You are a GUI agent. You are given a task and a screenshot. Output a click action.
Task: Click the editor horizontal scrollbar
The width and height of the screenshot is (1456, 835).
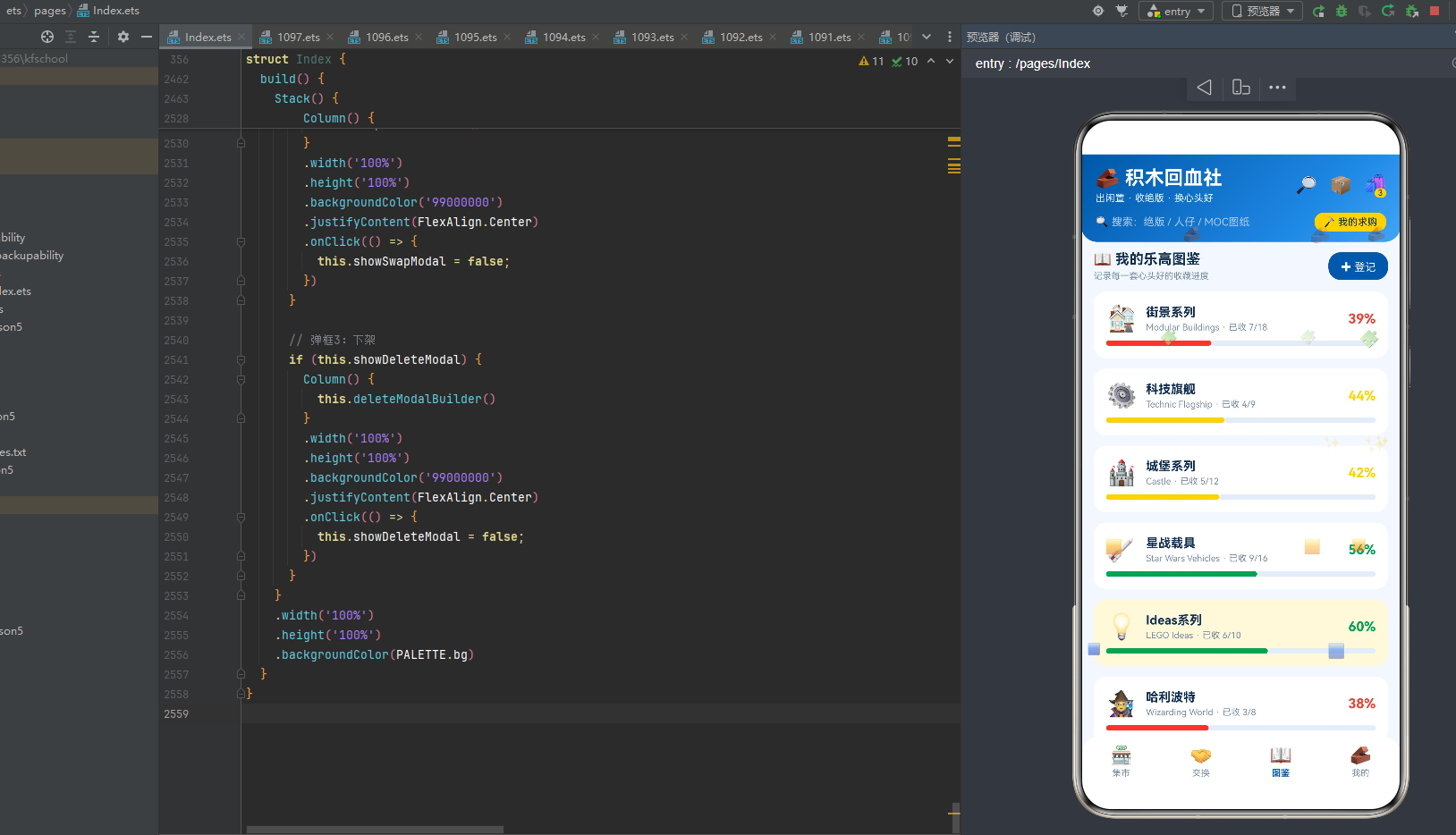point(375,830)
